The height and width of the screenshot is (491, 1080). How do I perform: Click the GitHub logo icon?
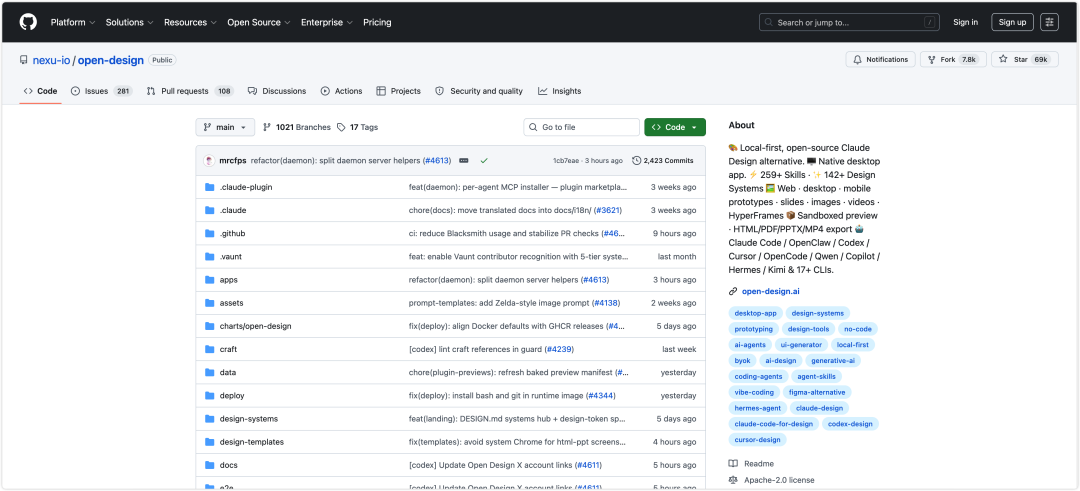(x=28, y=22)
